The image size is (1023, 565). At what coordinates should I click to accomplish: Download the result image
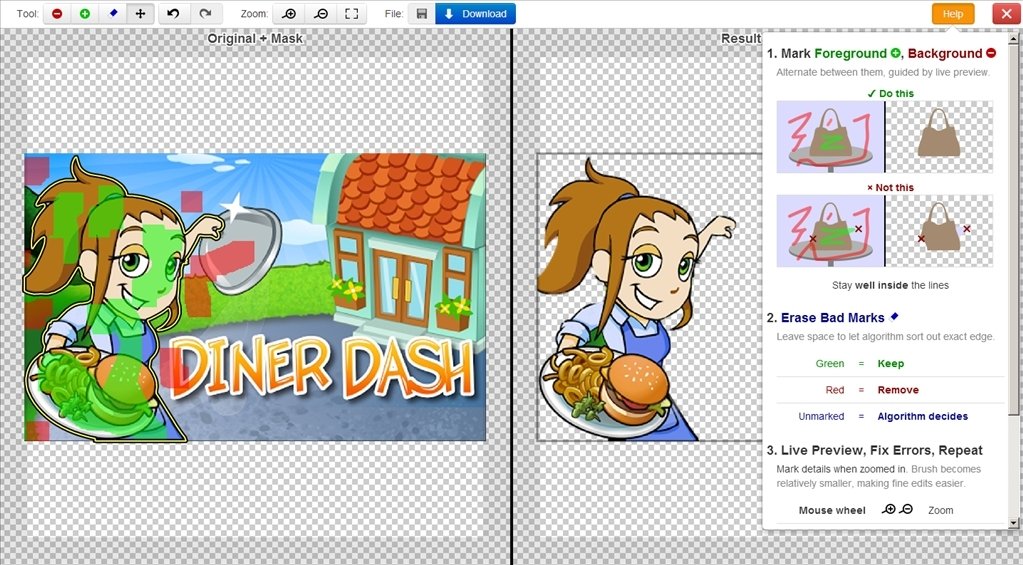click(476, 14)
